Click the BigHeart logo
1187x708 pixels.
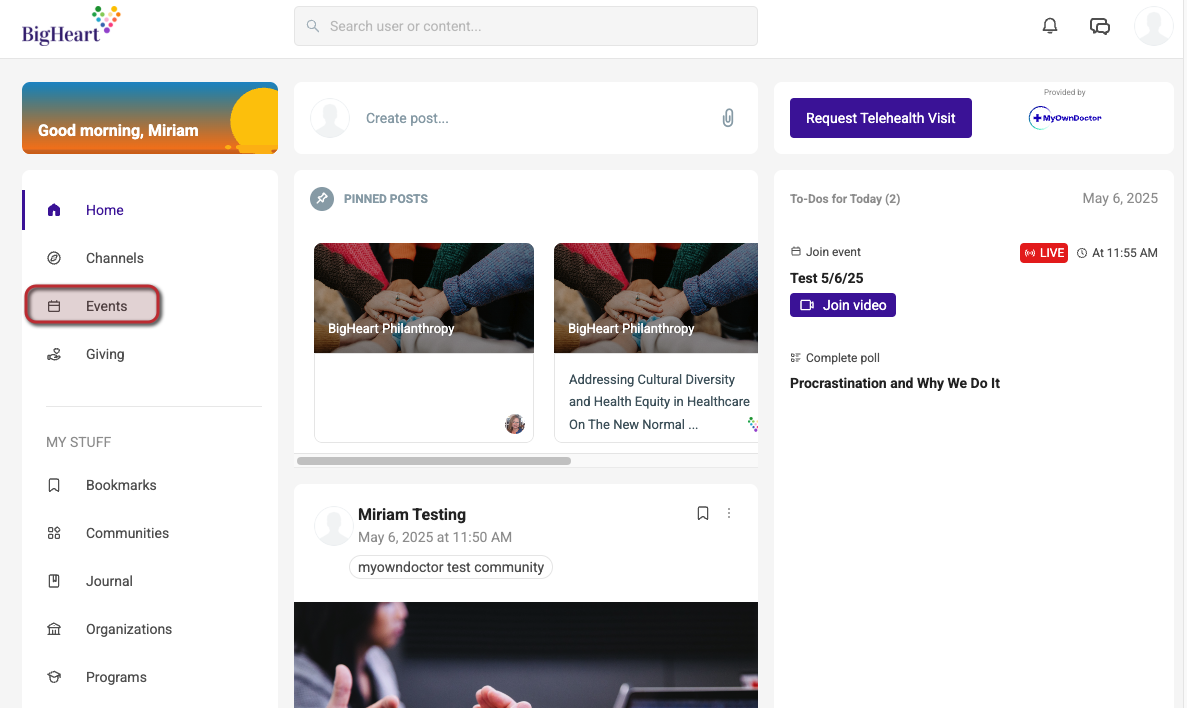[71, 27]
